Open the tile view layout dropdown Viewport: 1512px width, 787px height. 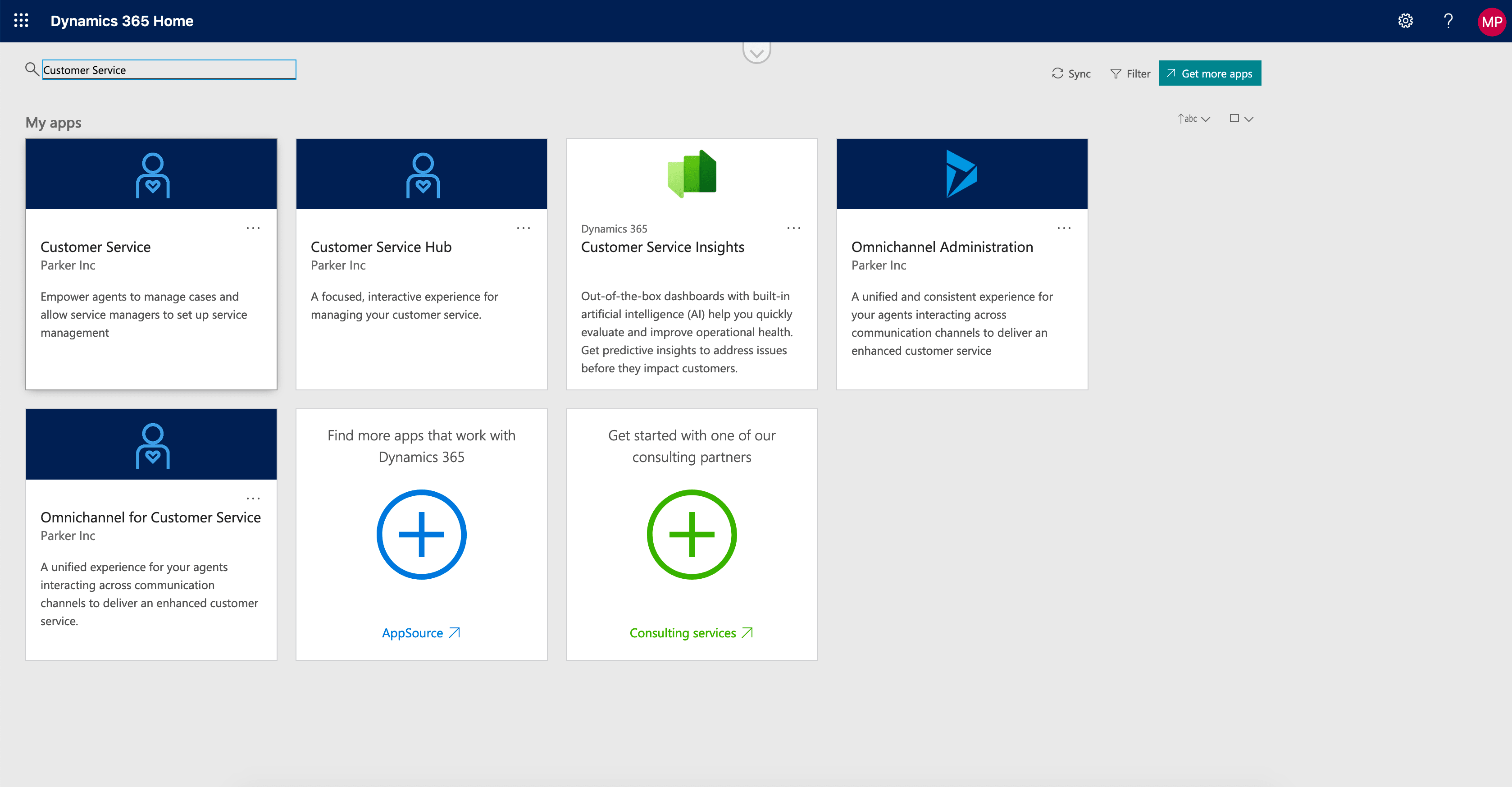1241,119
